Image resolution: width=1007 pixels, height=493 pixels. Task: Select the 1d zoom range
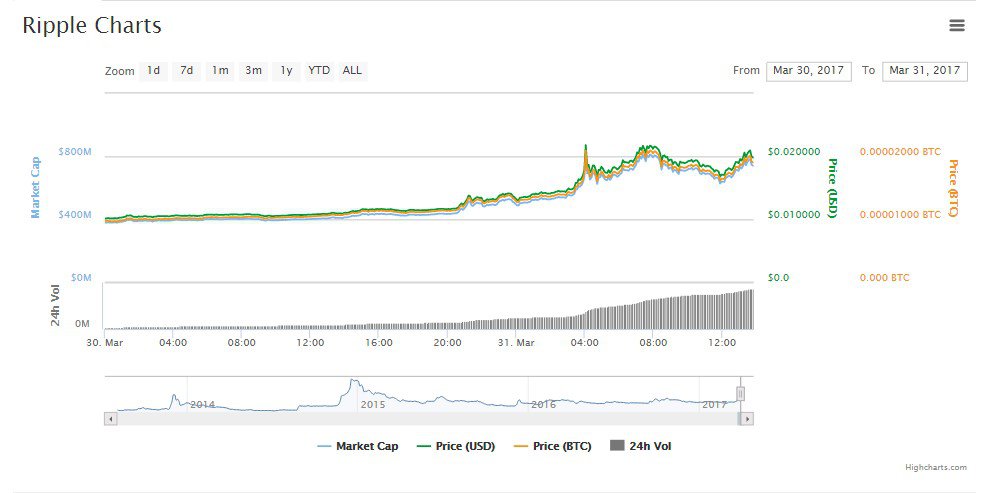(x=153, y=71)
